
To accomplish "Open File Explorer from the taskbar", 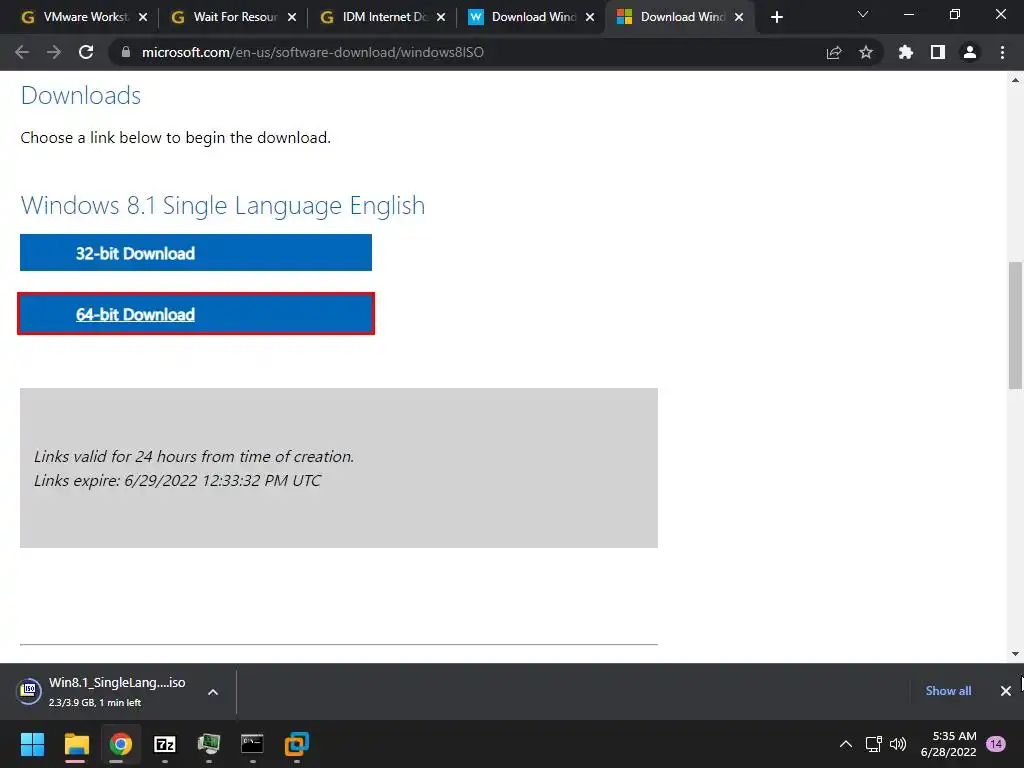I will point(76,744).
